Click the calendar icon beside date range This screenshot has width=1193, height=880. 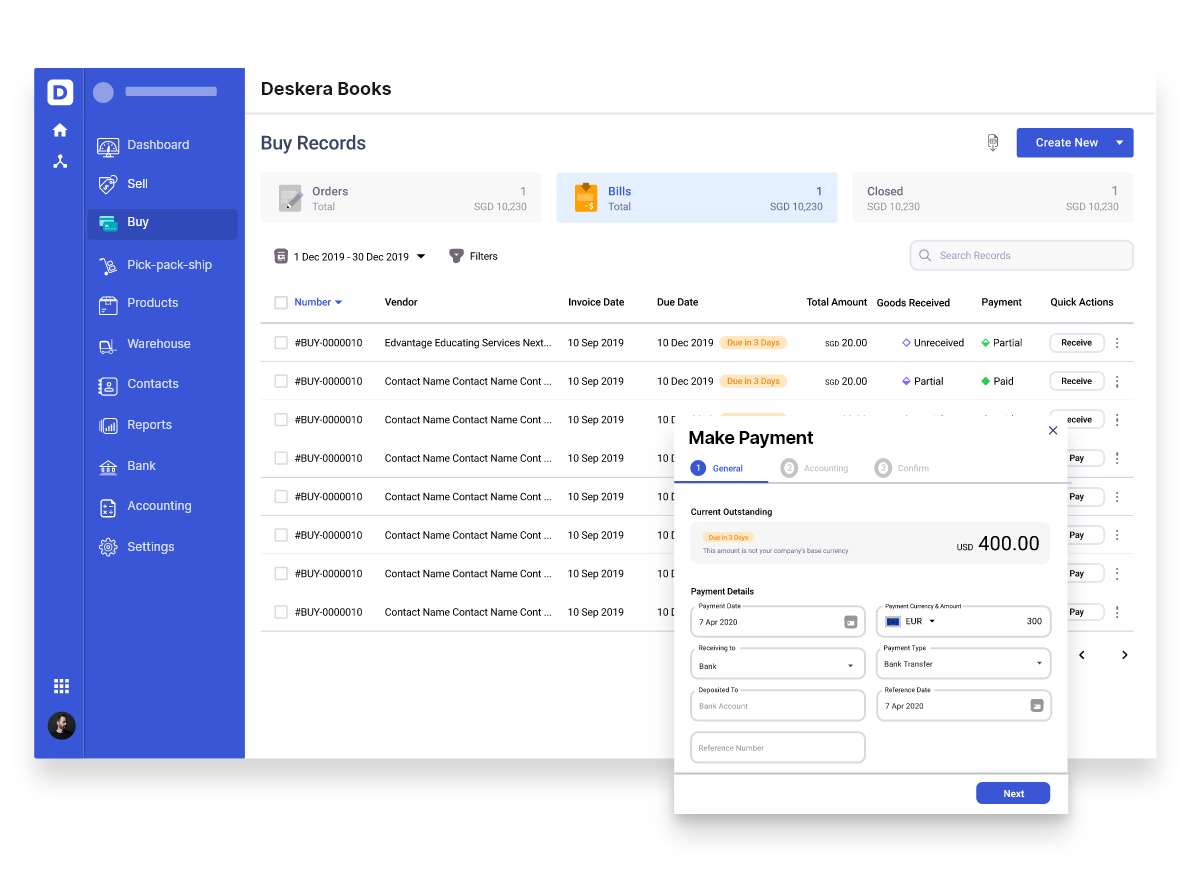pos(281,256)
